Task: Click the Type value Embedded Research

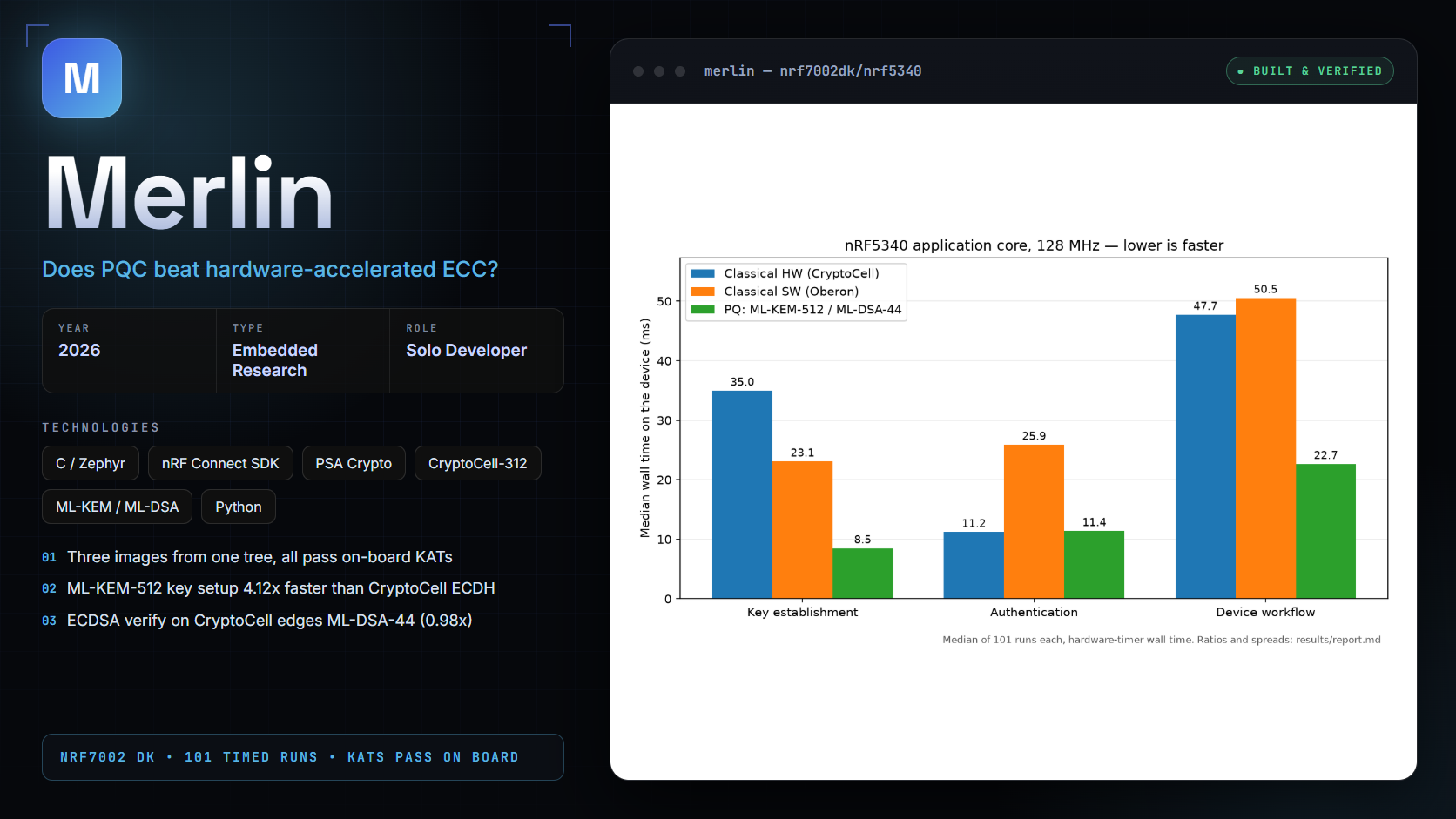Action: (x=275, y=360)
